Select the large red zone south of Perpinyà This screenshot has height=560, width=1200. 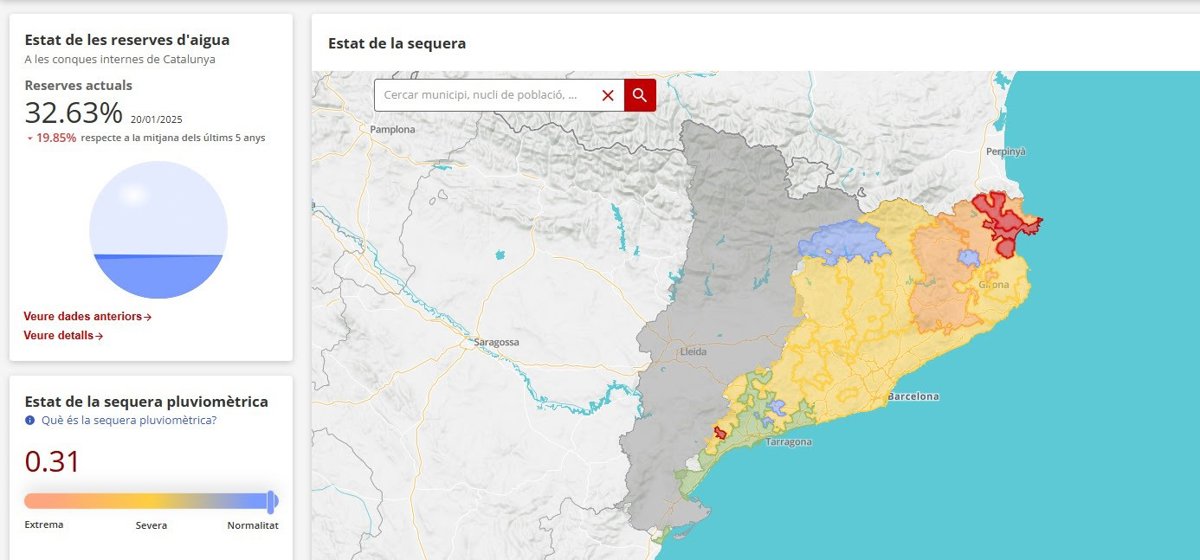(x=1005, y=220)
